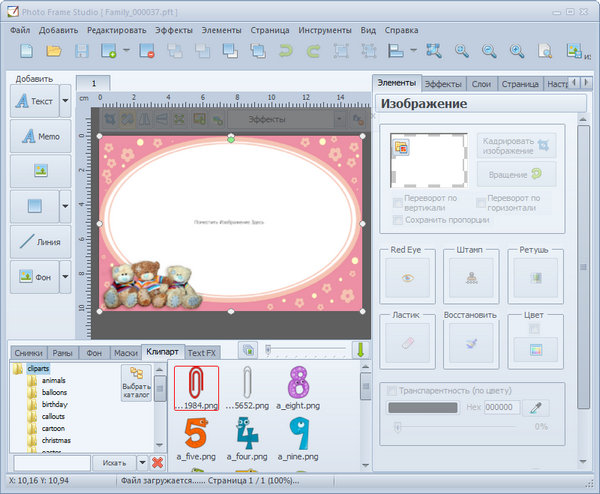Image resolution: width=600 pixels, height=494 pixels.
Task: Open the Эффекты menu in menu bar
Action: coord(174,30)
